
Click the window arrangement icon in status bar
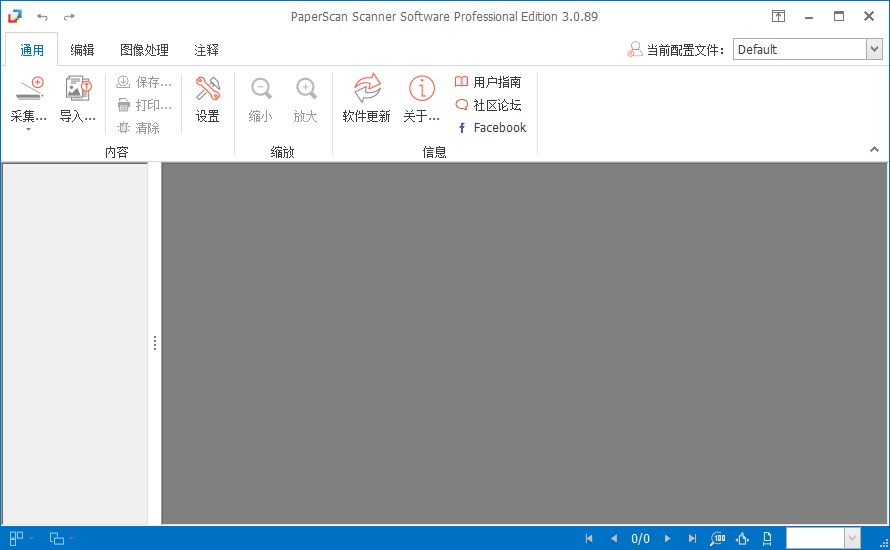57,538
